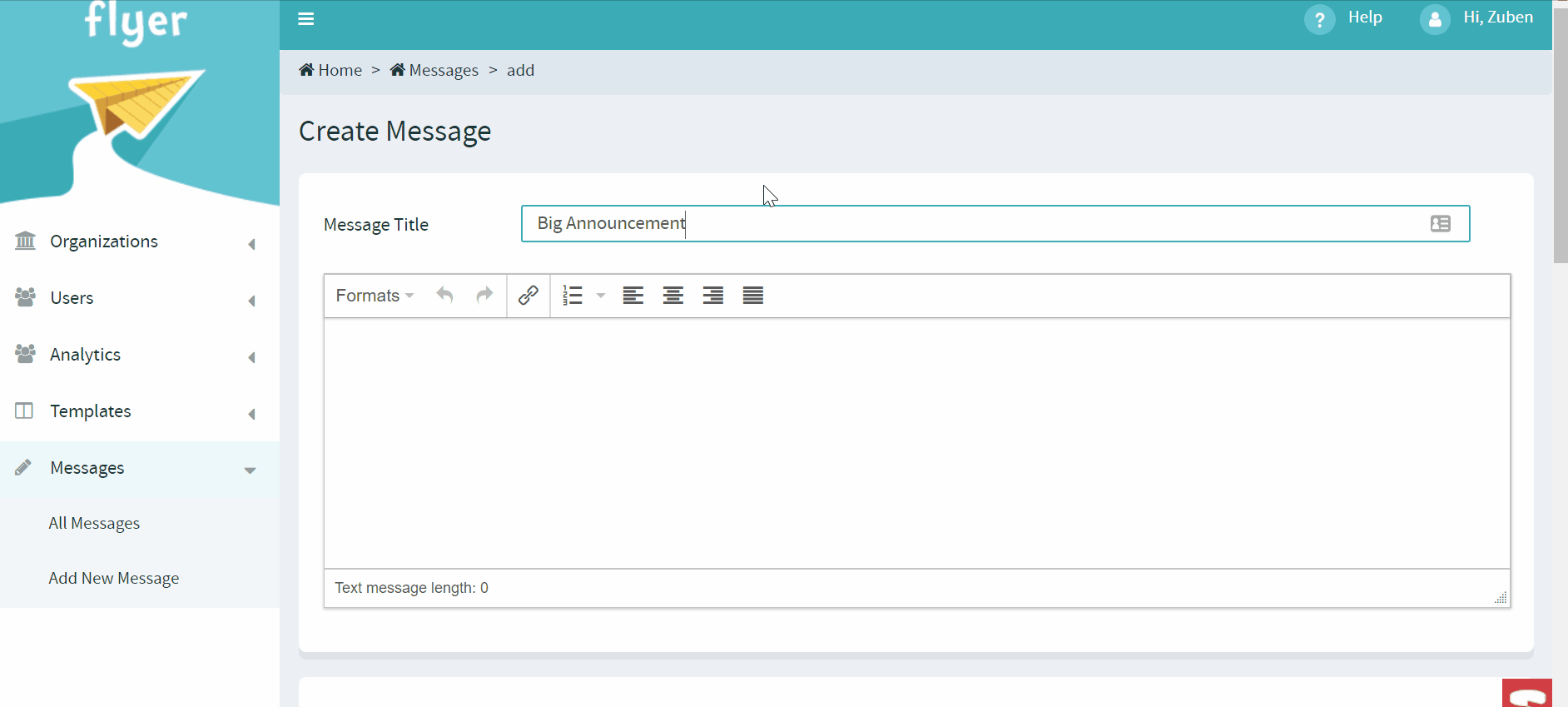The height and width of the screenshot is (707, 1568).
Task: Click the Analytics sidebar icon
Action: [26, 354]
